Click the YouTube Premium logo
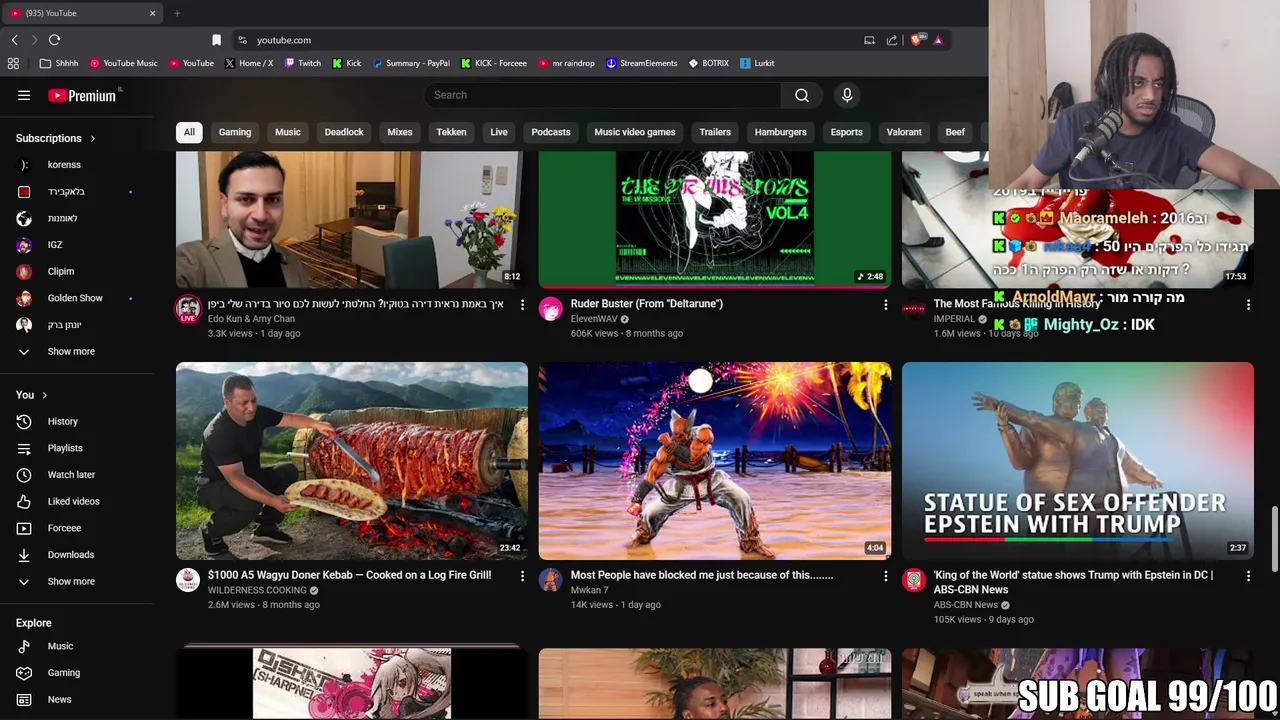This screenshot has width=1280, height=720. click(82, 95)
